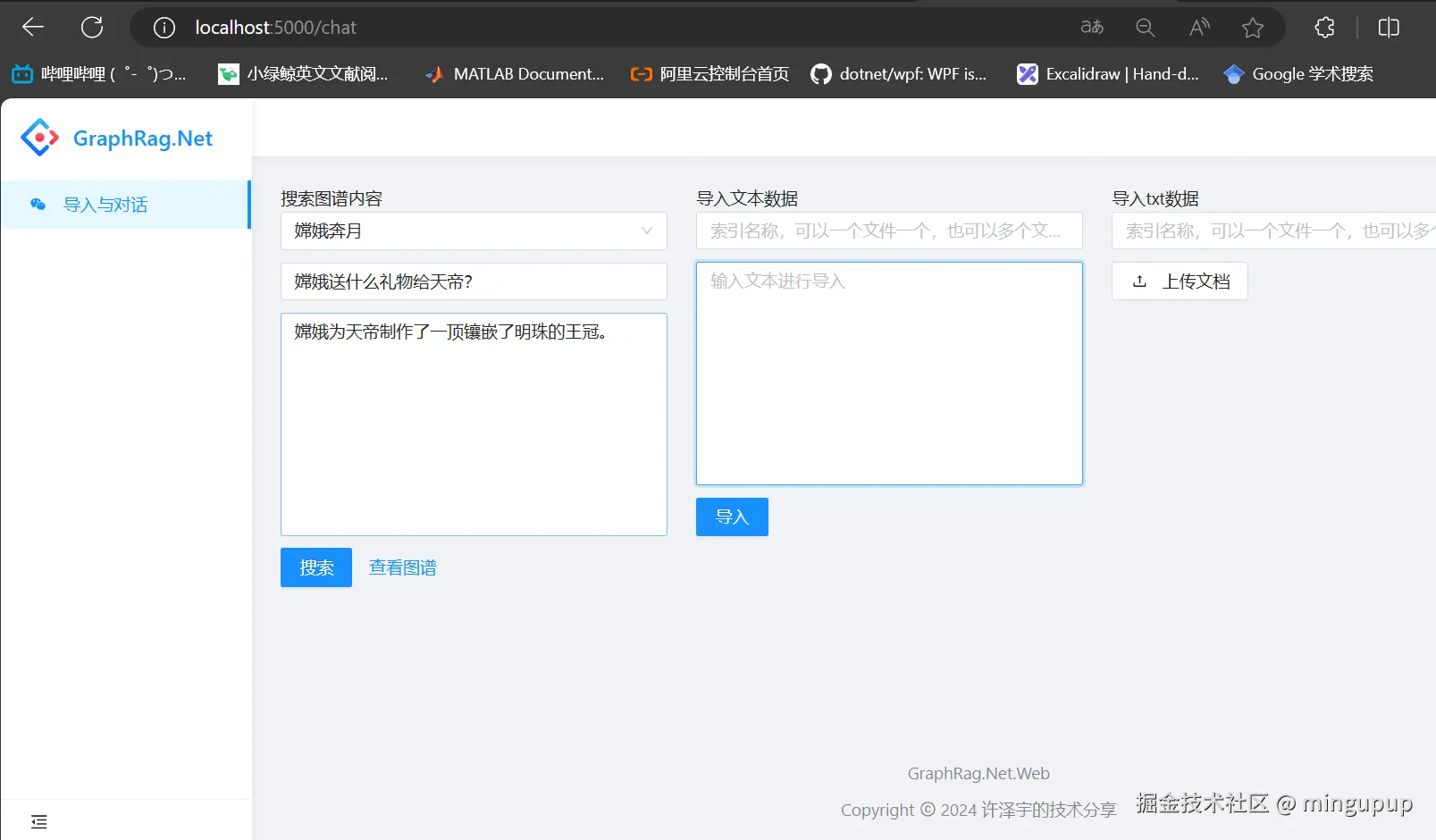Focus the question field containing 嫦娥送什么礼物给天帝?
1436x840 pixels.
click(474, 281)
